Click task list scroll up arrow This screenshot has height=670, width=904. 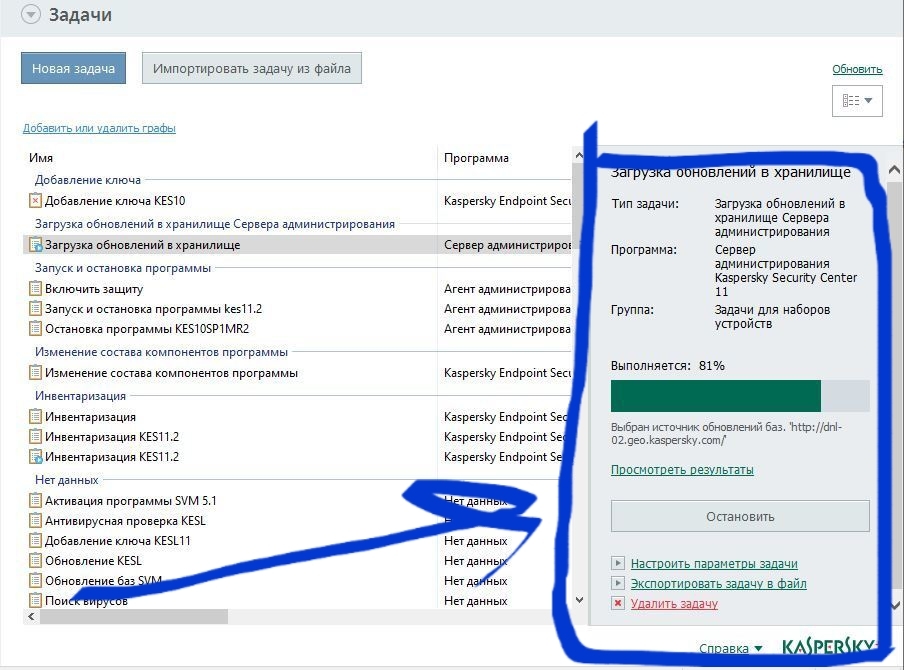point(579,156)
